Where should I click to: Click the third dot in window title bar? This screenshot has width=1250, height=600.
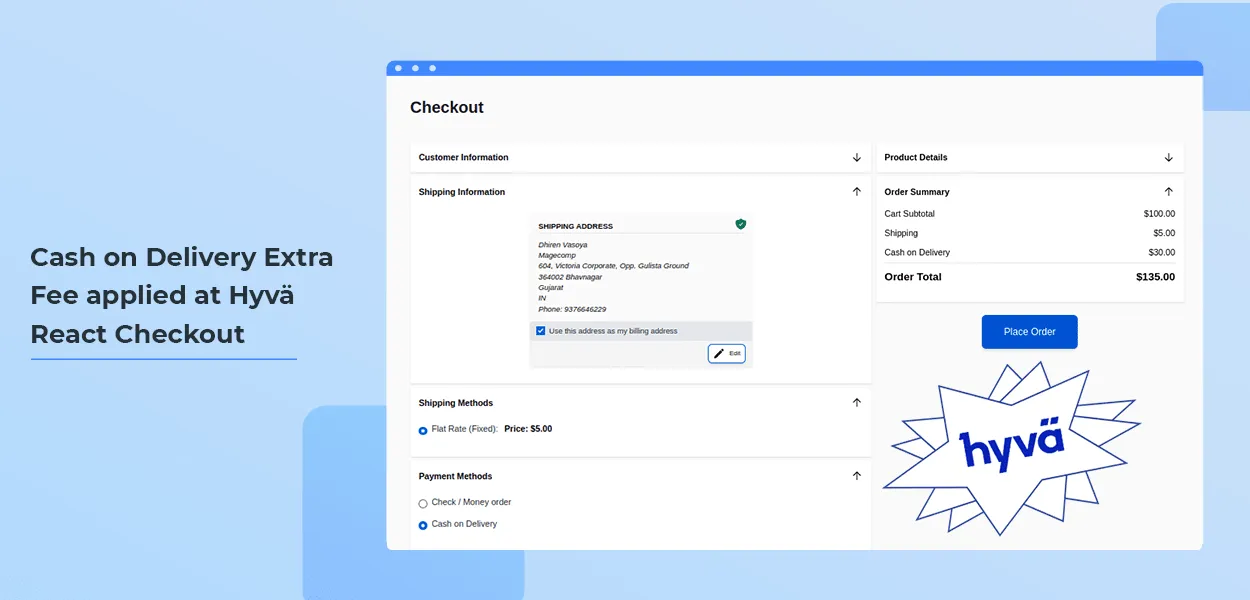point(432,68)
